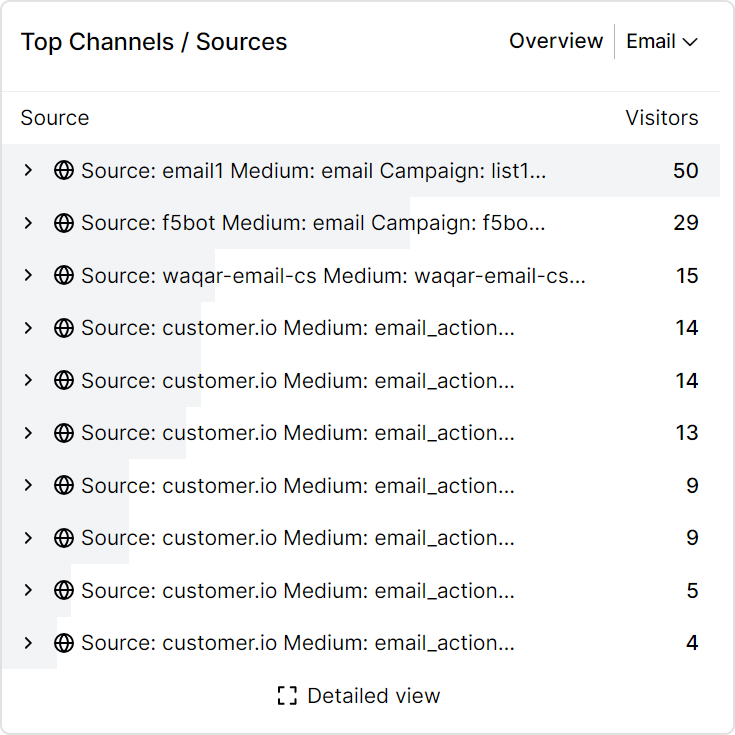Screen dimensions: 735x735
Task: Click globe icon of email1 source row
Action: (64, 170)
